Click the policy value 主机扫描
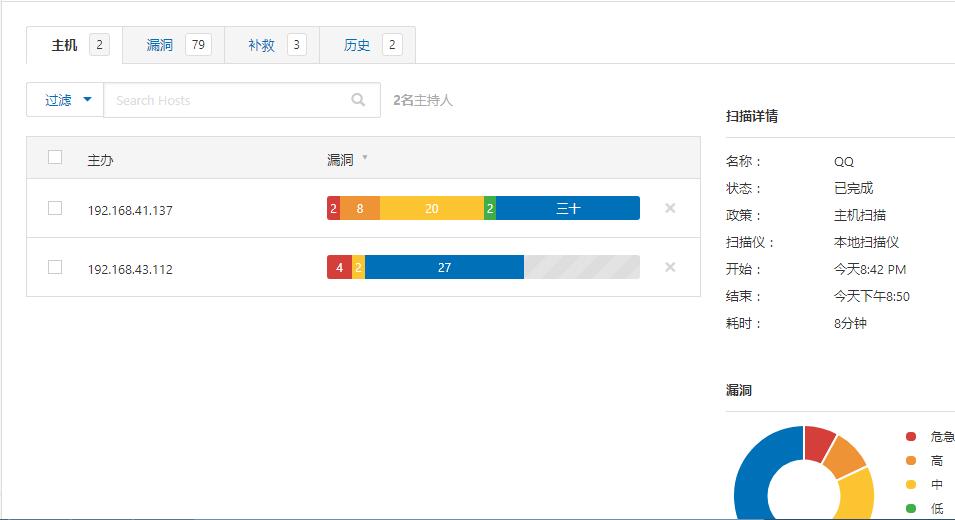The width and height of the screenshot is (955, 520). pyautogui.click(x=859, y=215)
